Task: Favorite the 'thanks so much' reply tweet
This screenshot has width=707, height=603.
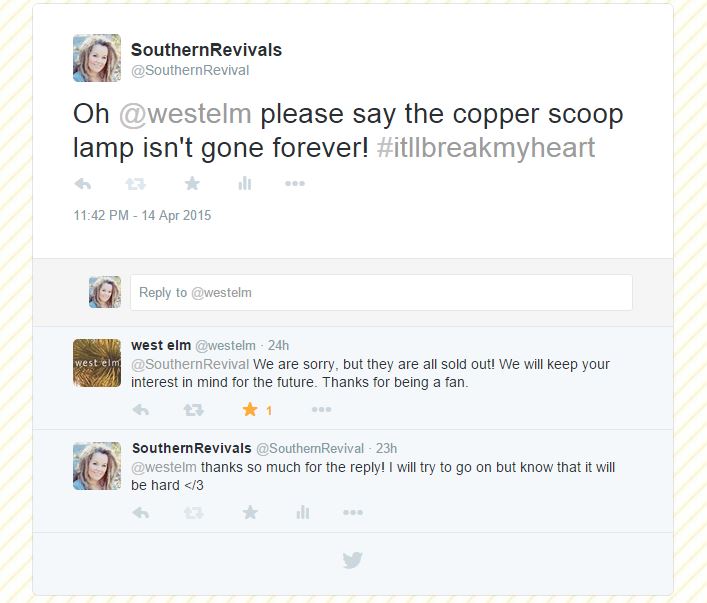Action: point(250,512)
